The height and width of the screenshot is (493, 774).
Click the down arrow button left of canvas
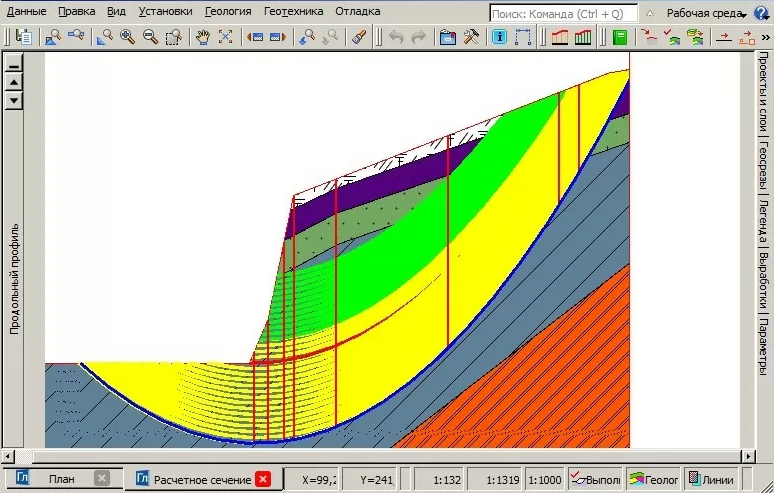click(14, 101)
